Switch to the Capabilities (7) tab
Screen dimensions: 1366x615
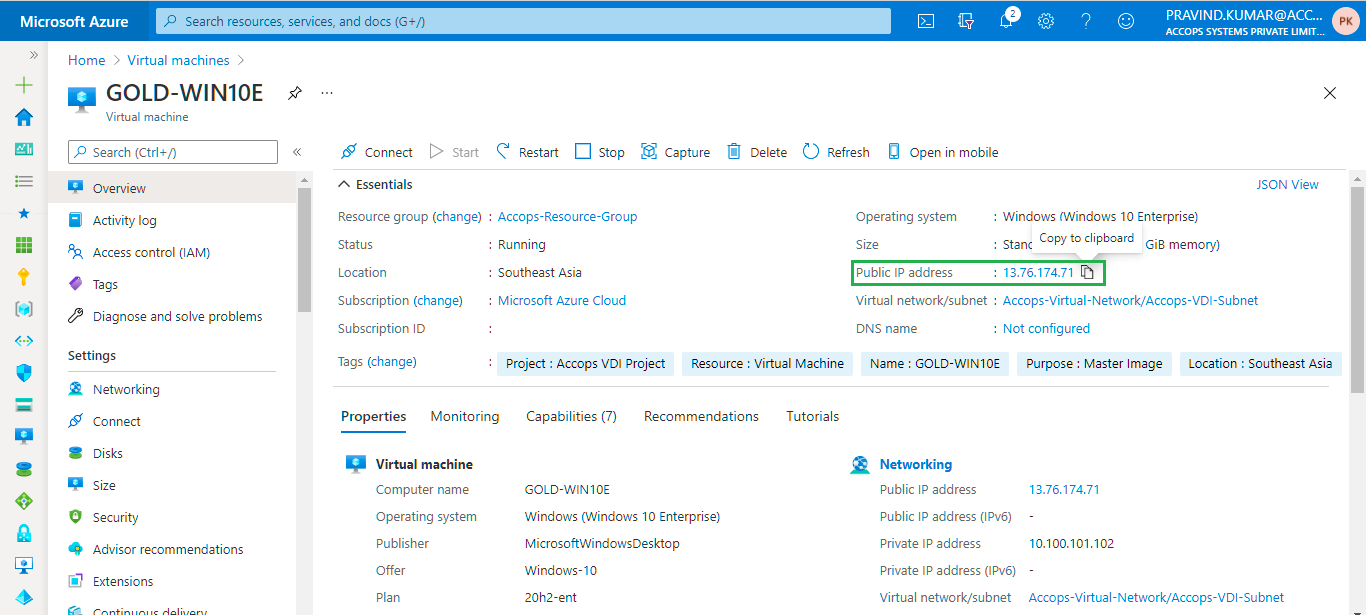point(571,416)
